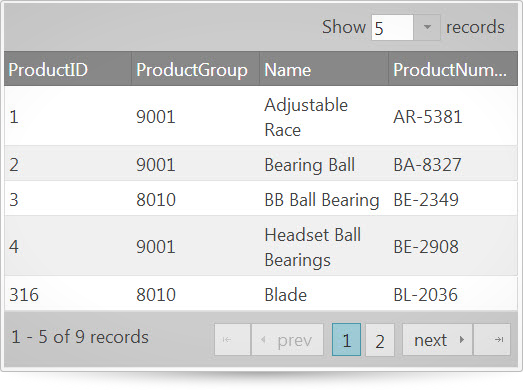This screenshot has width=523, height=390.
Task: Click ProductGroup 9001 in Adjustable Race row
Action: click(195, 116)
